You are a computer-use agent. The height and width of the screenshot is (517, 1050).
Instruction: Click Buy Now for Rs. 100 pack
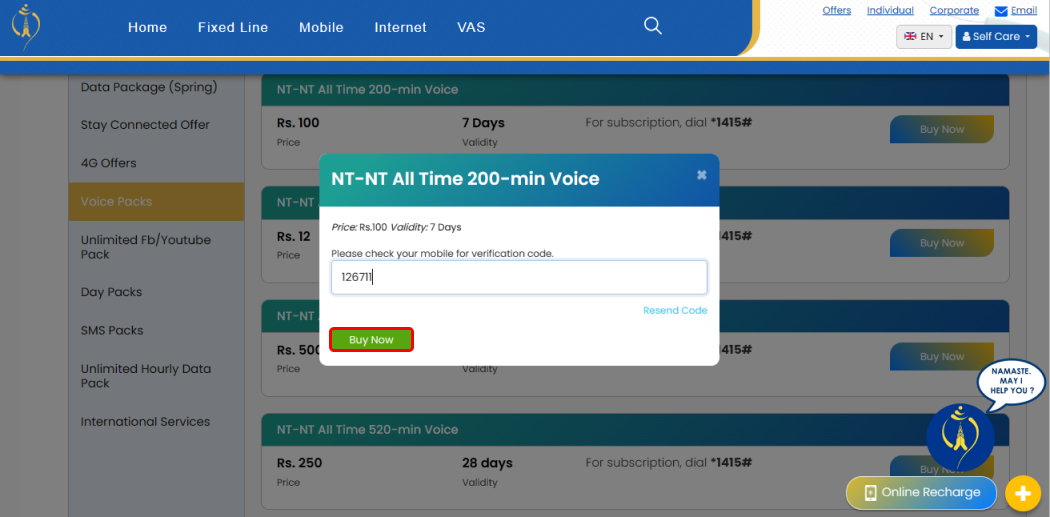(942, 129)
